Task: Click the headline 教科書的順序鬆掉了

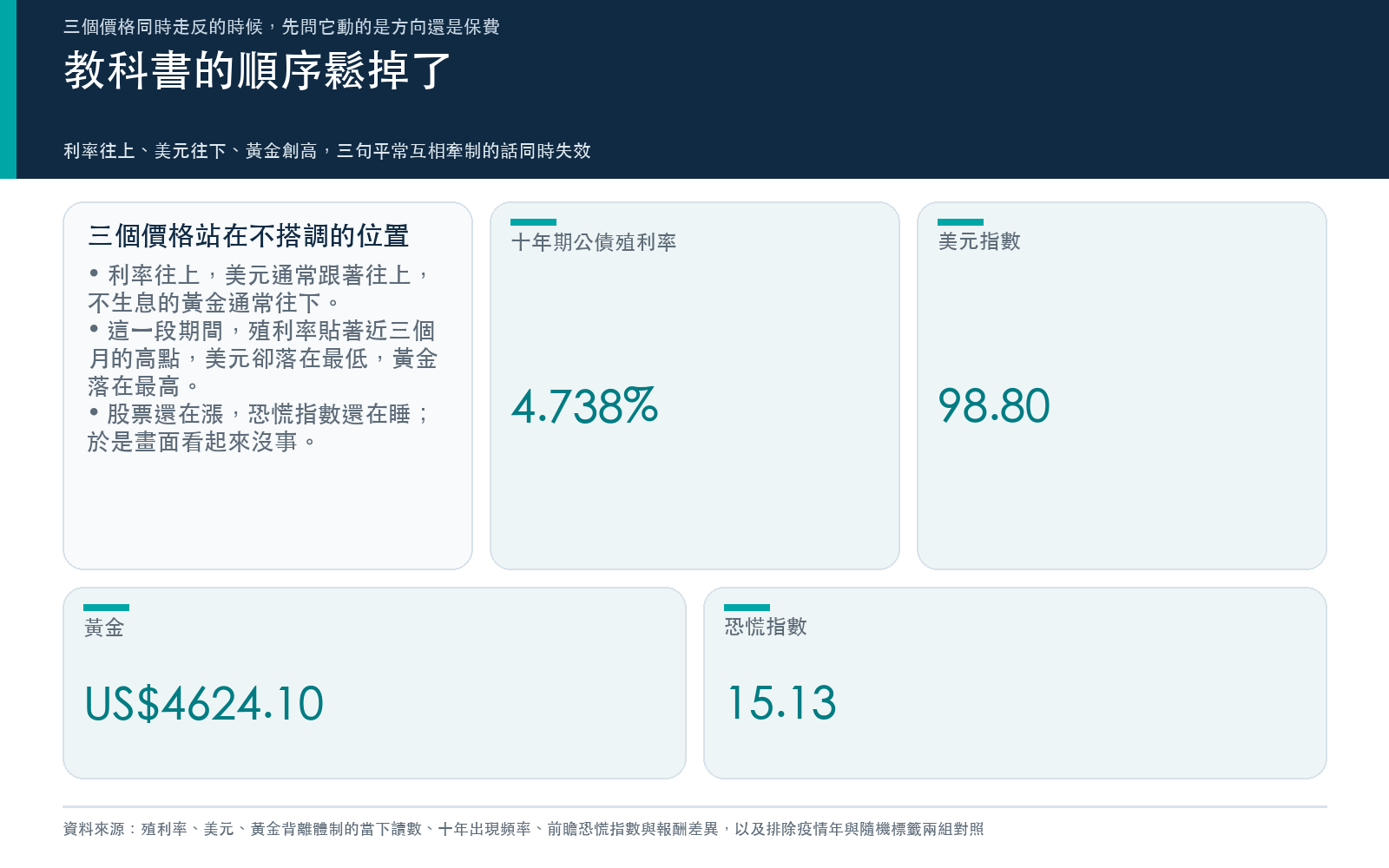Action: point(258,70)
